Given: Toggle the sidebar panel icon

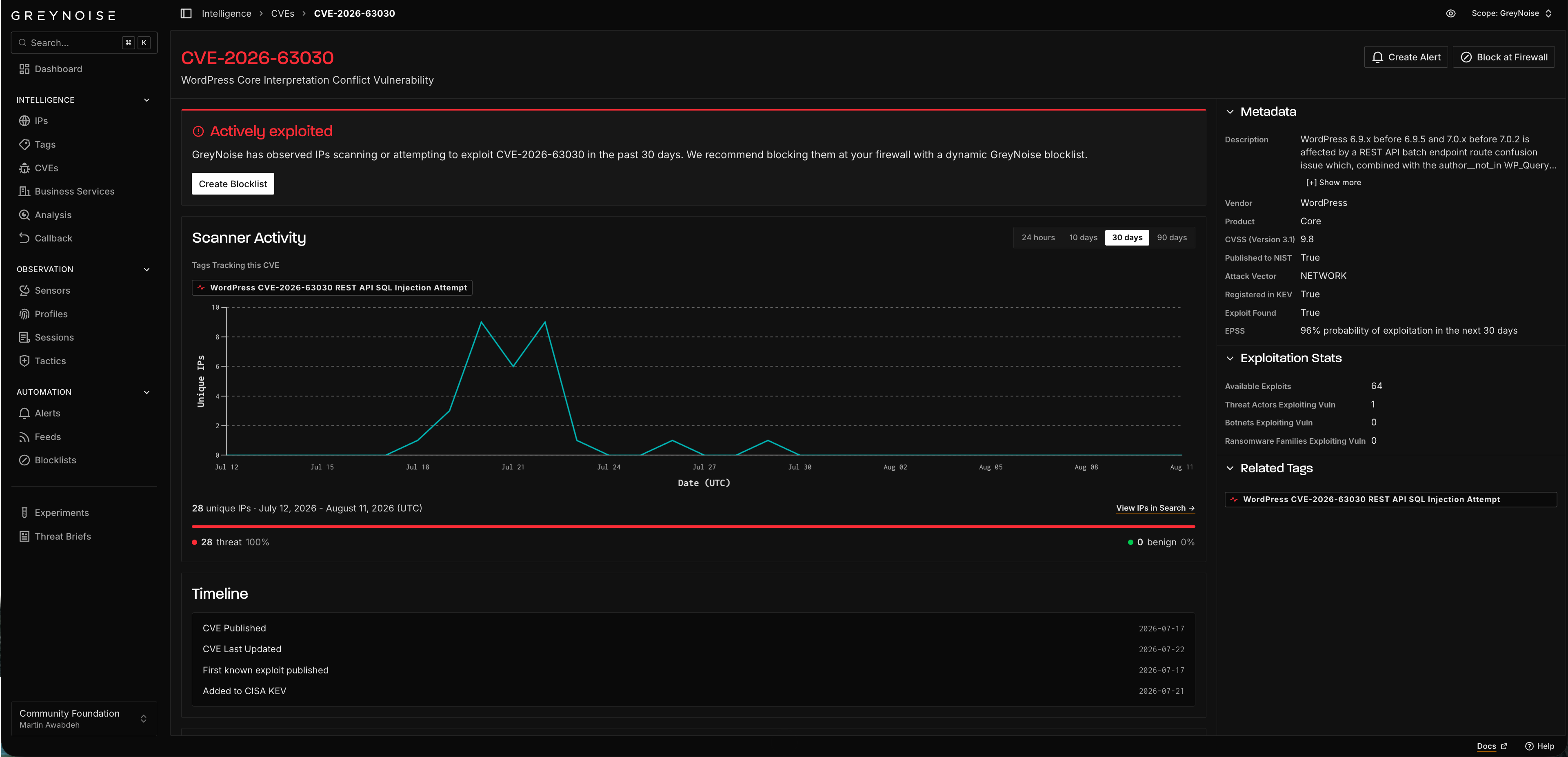Looking at the screenshot, I should point(186,13).
